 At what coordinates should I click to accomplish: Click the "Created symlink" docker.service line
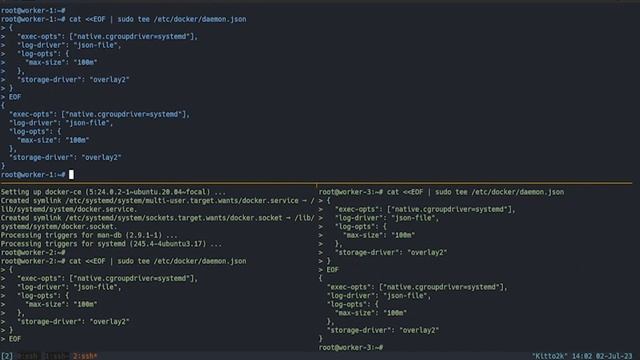pyautogui.click(x=158, y=205)
